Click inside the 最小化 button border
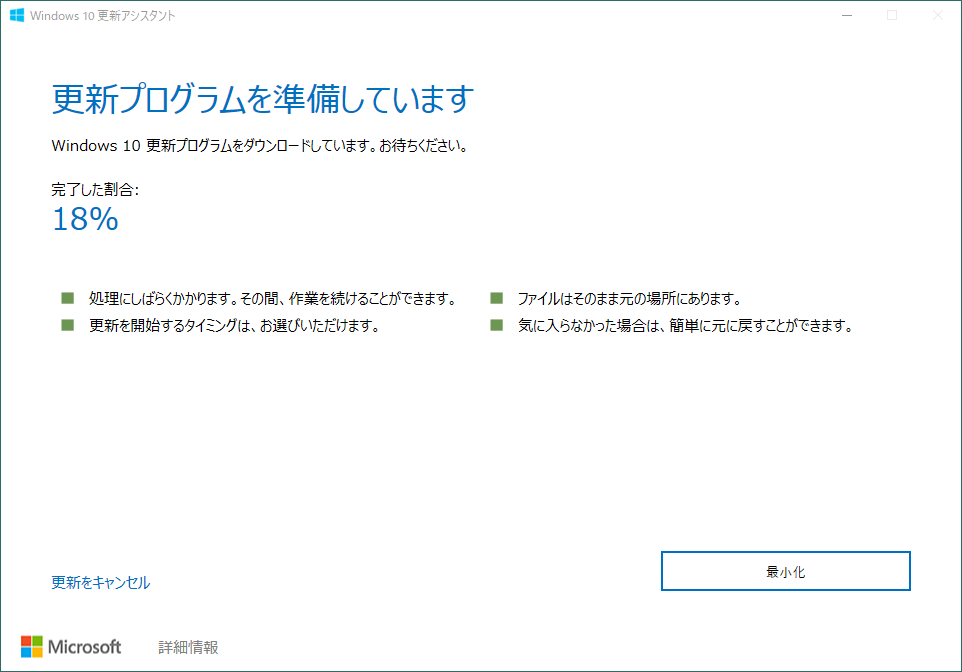Screen dimensions: 962x672 (785, 570)
